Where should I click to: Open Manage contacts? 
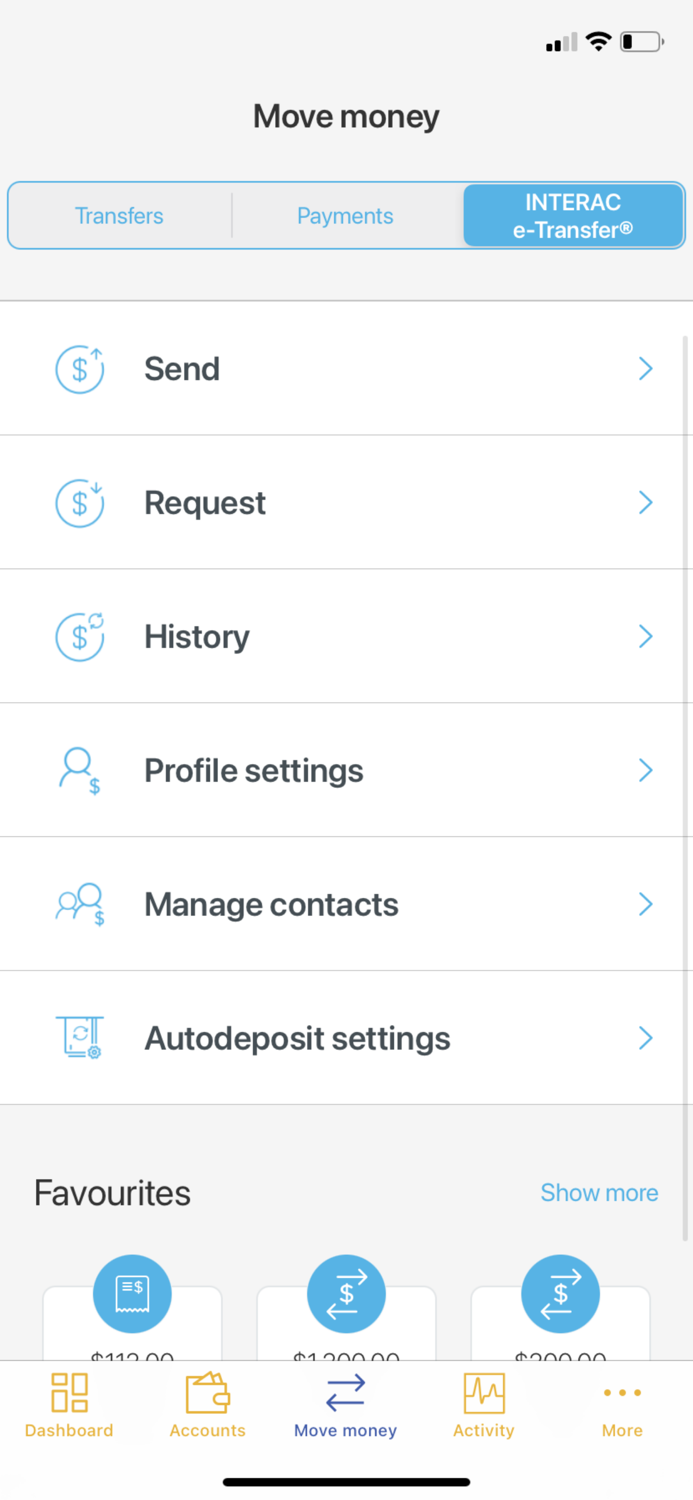271,904
